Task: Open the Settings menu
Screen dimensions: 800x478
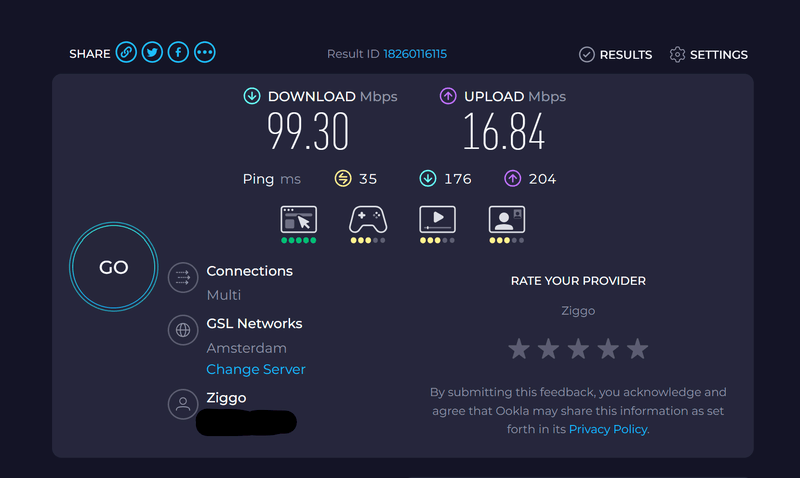Action: pos(709,55)
